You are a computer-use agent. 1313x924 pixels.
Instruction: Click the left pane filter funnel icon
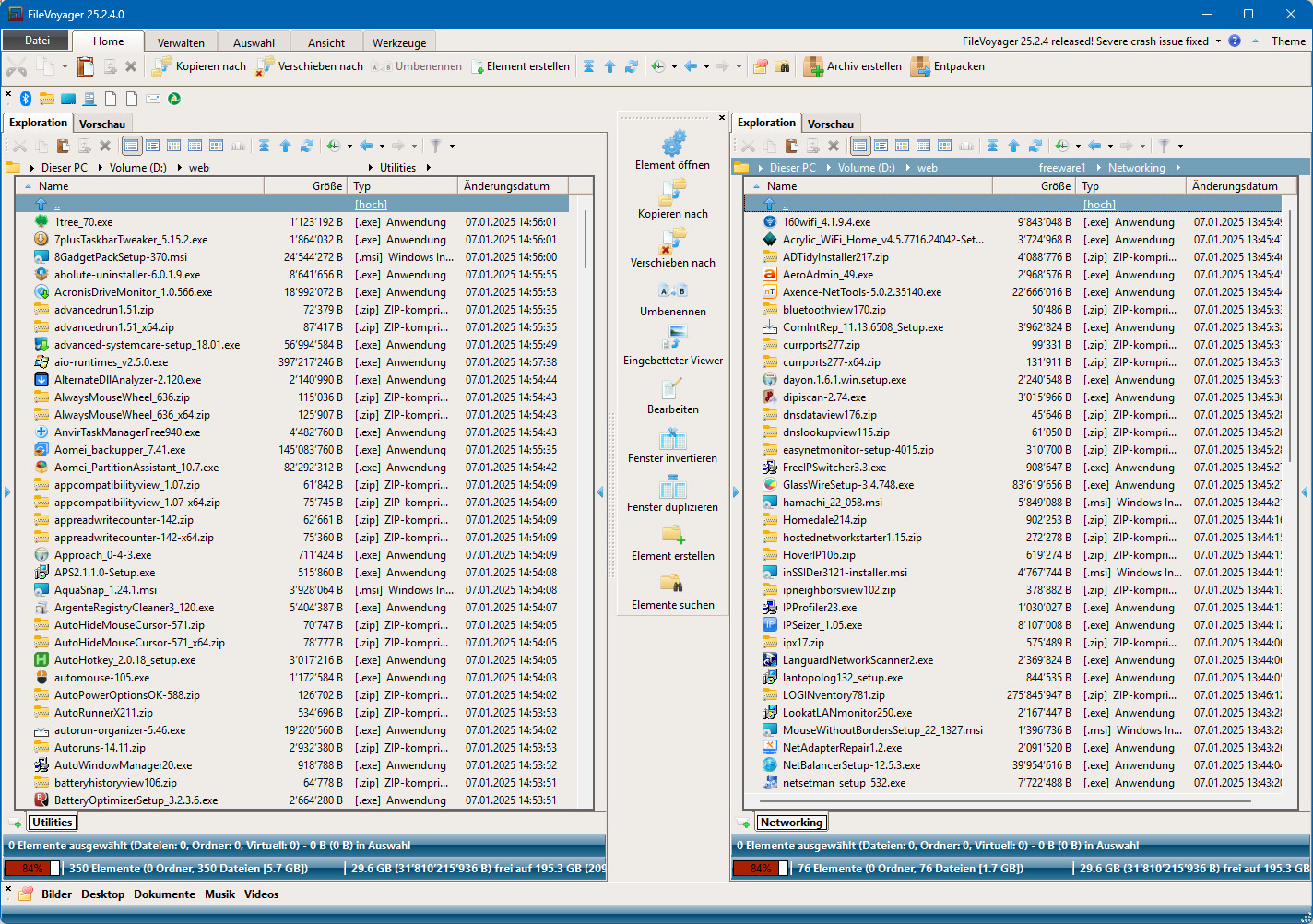[436, 146]
